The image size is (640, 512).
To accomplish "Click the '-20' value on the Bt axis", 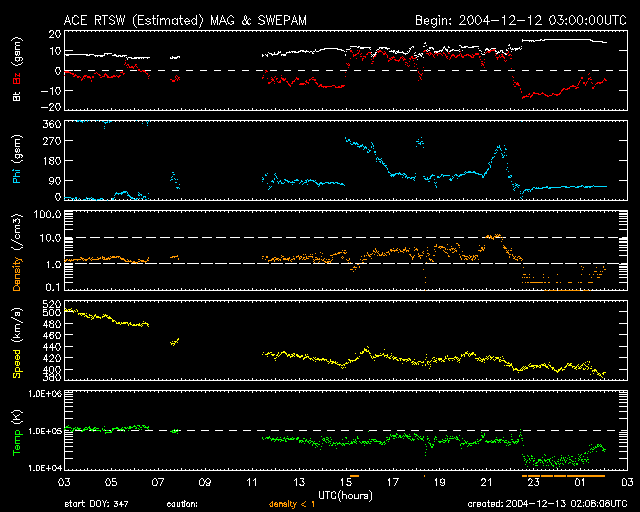I will (x=51, y=107).
